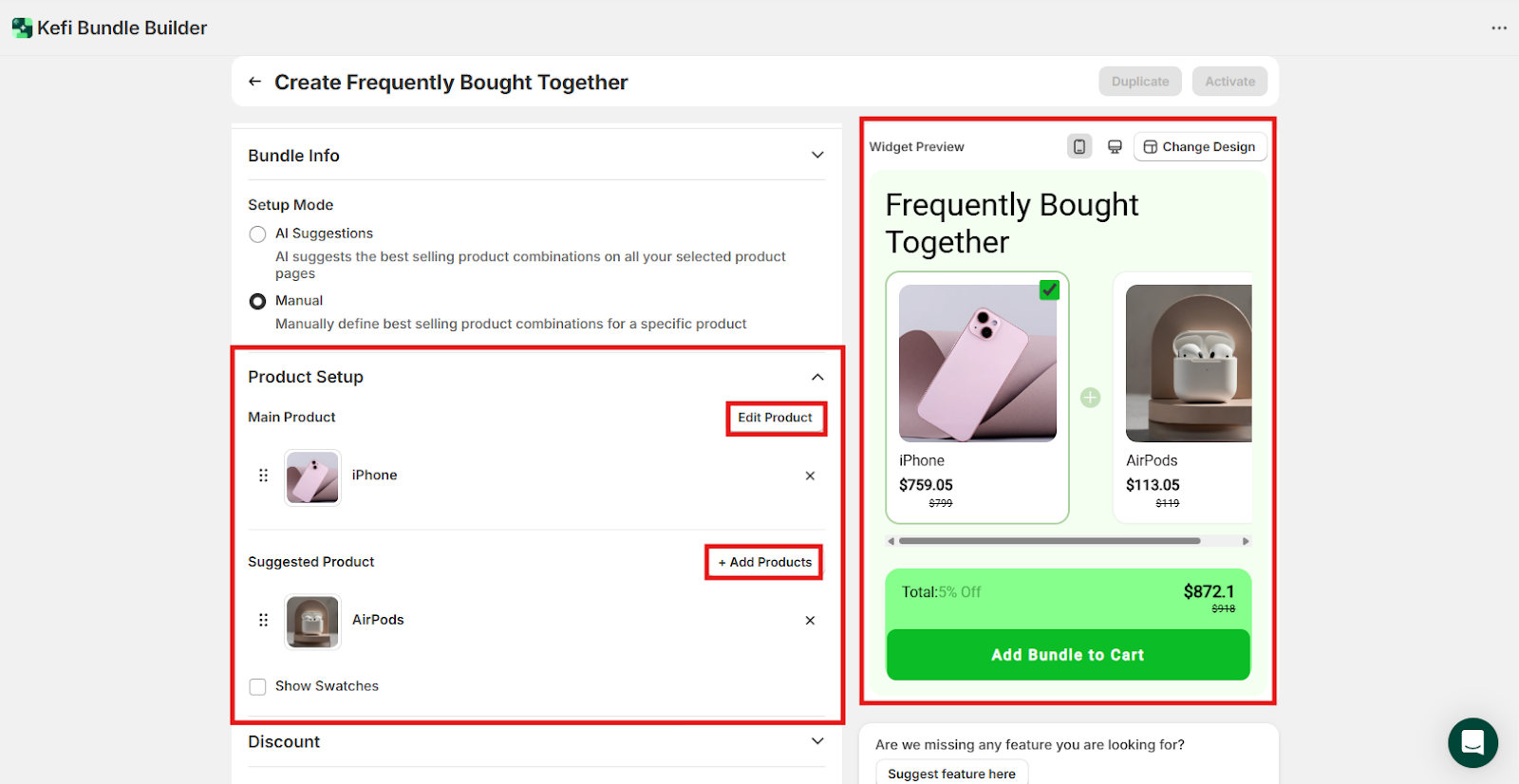This screenshot has width=1519, height=784.
Task: Select the AI Suggestions setup mode
Action: (257, 234)
